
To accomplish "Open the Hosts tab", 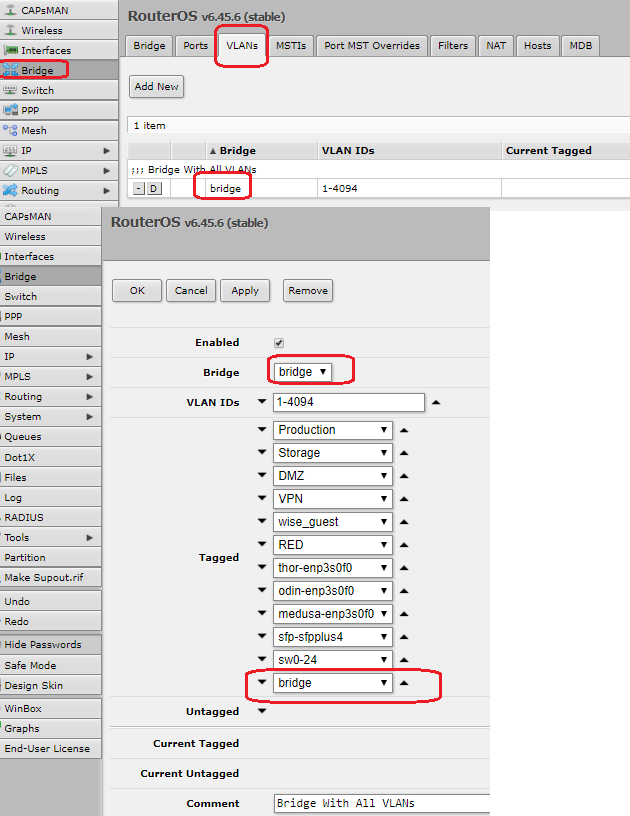I will click(537, 46).
